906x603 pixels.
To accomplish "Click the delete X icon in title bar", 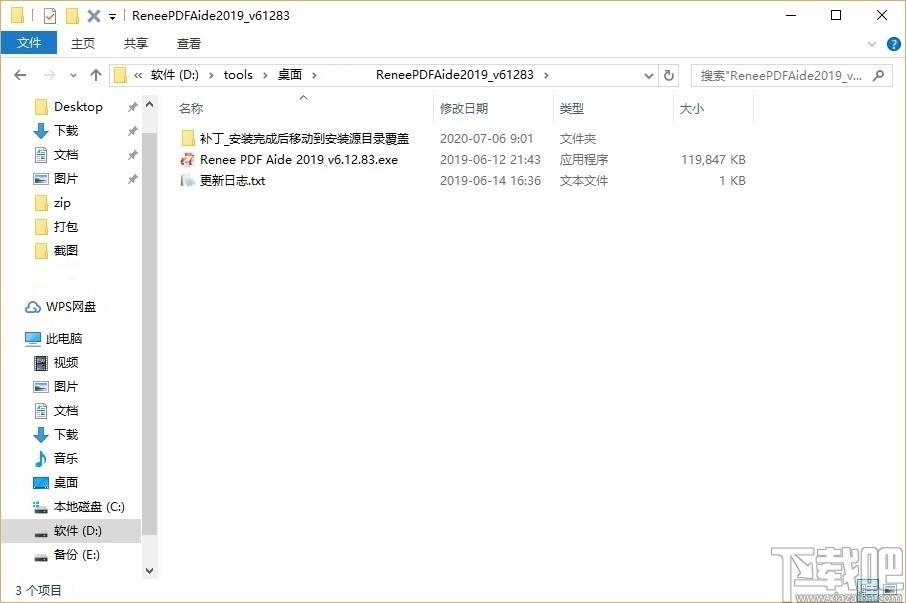I will [94, 16].
